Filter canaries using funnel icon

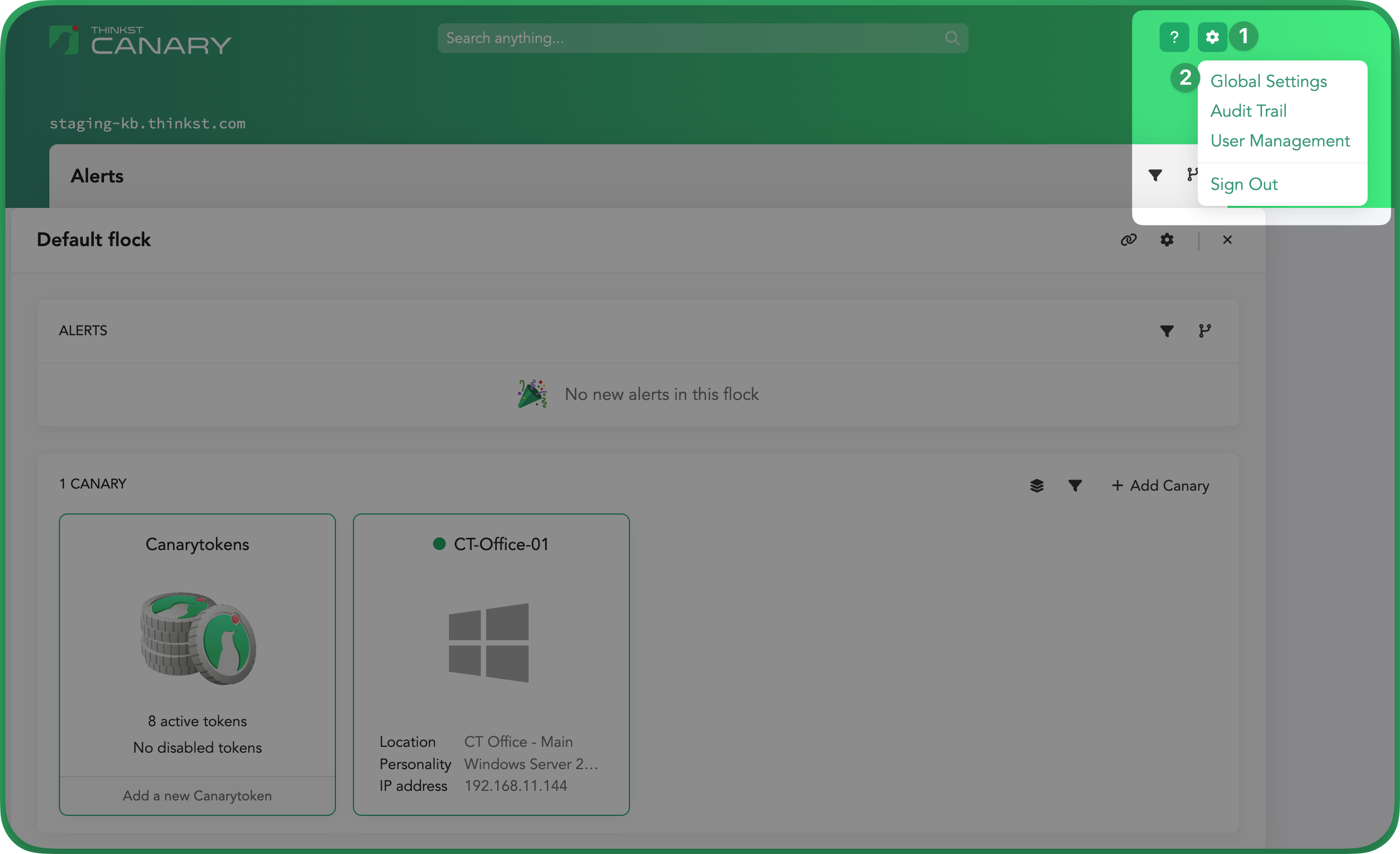click(x=1075, y=485)
